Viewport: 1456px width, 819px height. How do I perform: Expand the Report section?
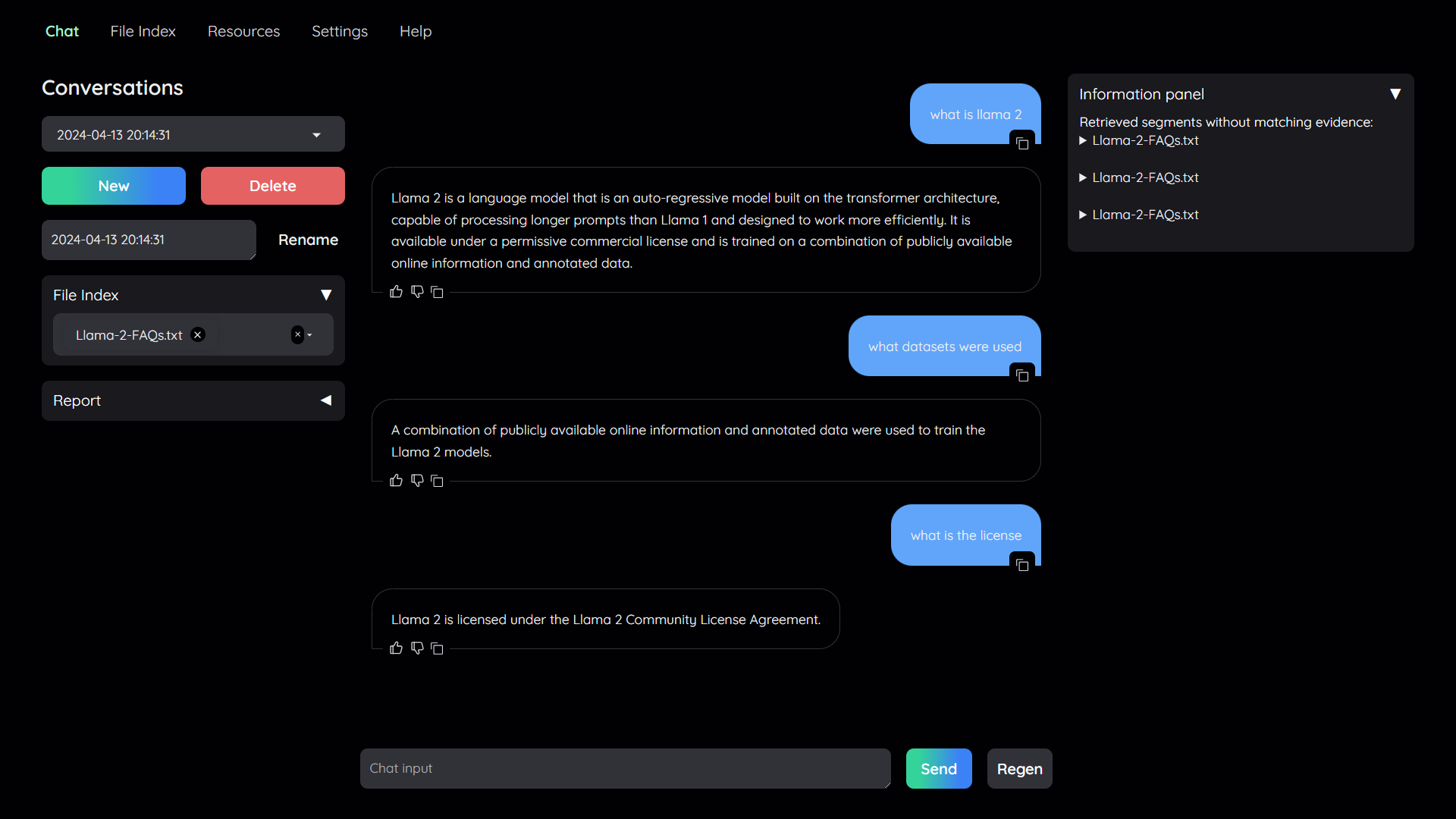(x=326, y=400)
